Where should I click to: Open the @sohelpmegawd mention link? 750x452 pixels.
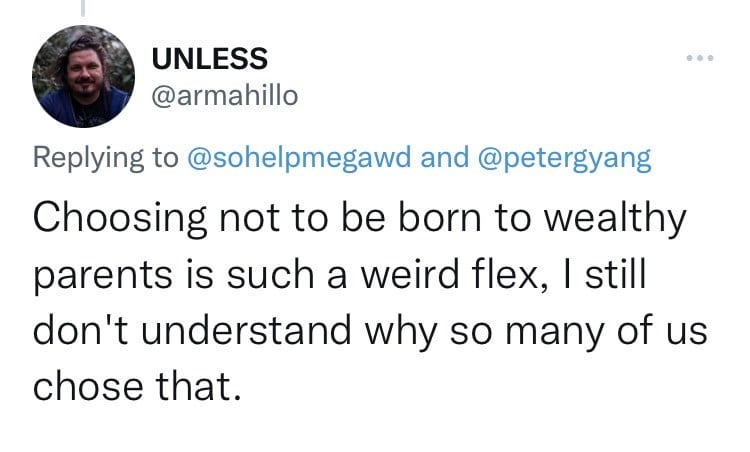pos(299,157)
